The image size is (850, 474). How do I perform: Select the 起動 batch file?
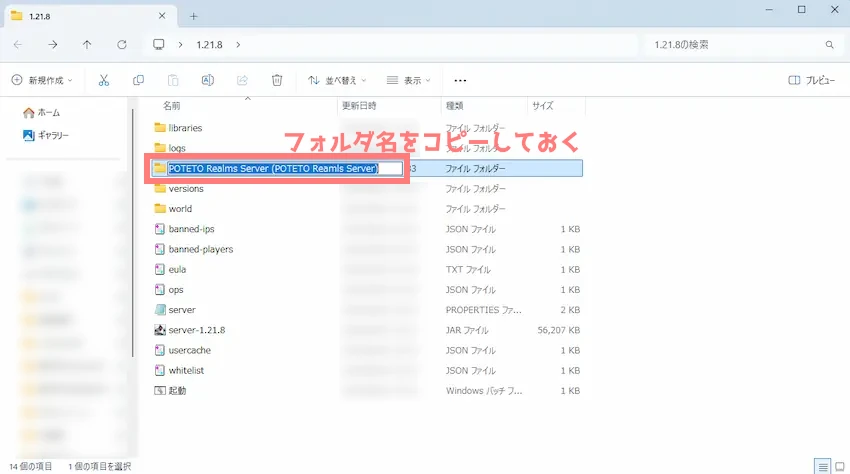[176, 390]
